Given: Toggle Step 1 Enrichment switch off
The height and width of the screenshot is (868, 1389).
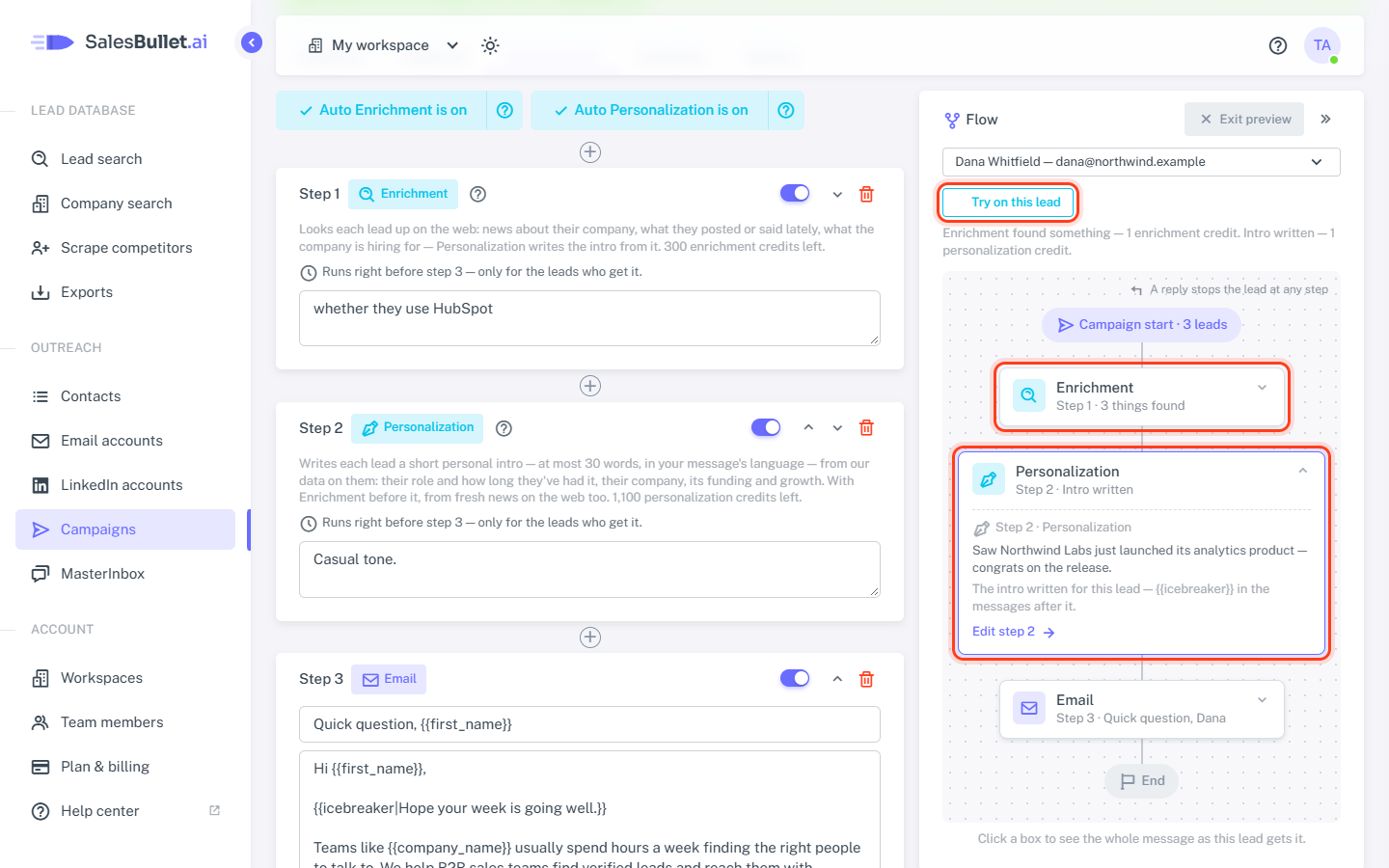Looking at the screenshot, I should click(795, 193).
